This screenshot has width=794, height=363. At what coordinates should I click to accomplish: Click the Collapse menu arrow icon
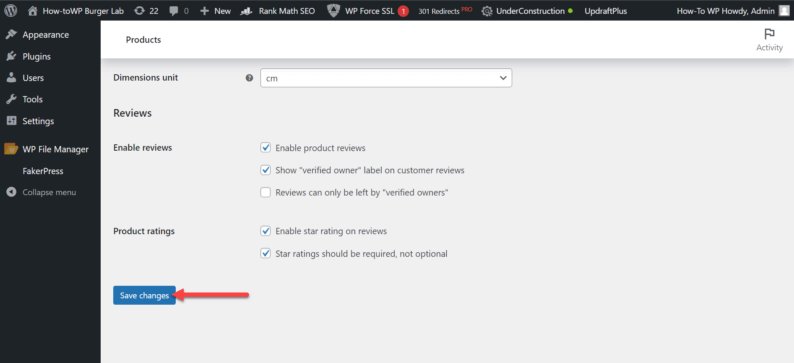[x=11, y=192]
